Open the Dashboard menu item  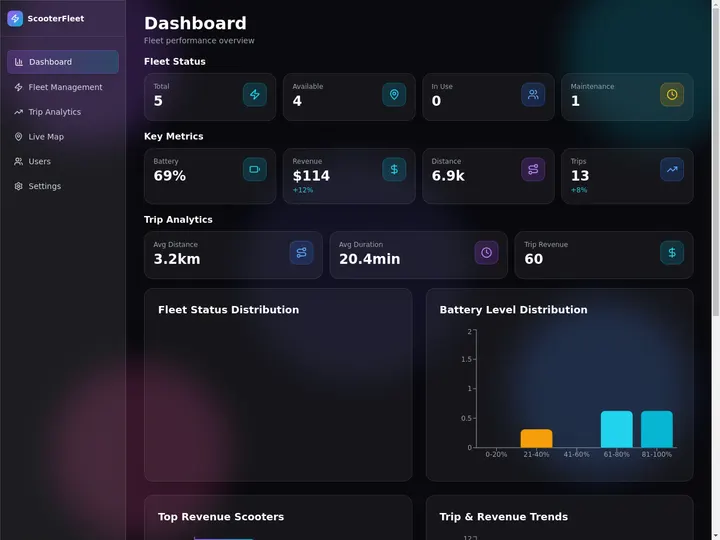tap(63, 62)
